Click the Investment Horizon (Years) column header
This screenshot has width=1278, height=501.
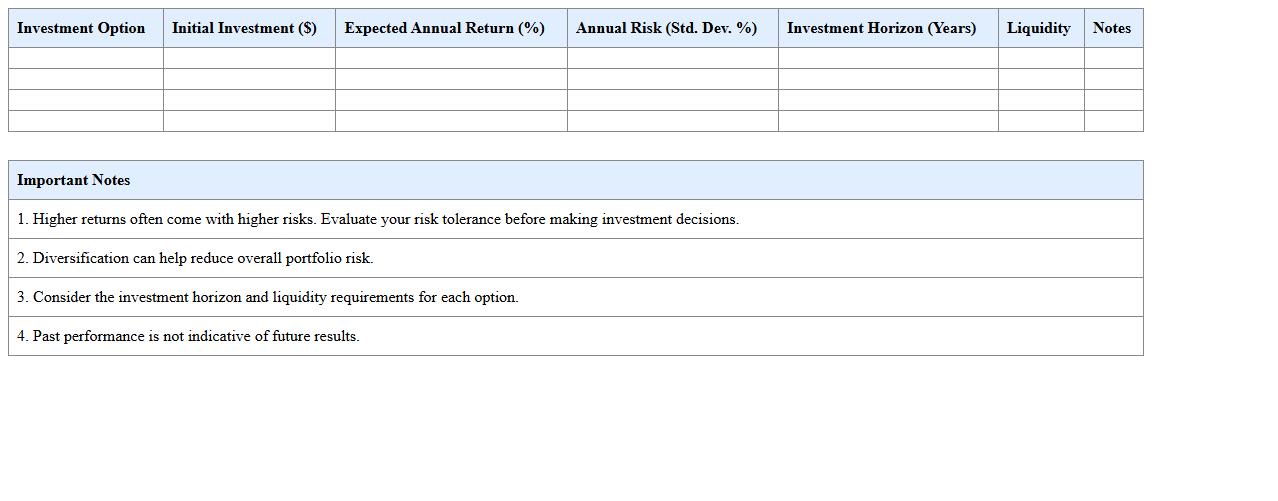pos(881,28)
